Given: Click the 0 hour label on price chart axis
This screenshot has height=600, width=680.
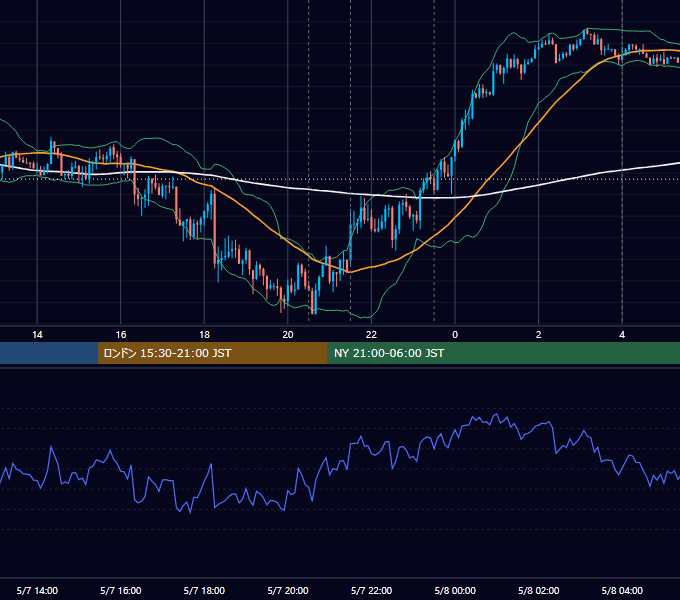Looking at the screenshot, I should (455, 335).
